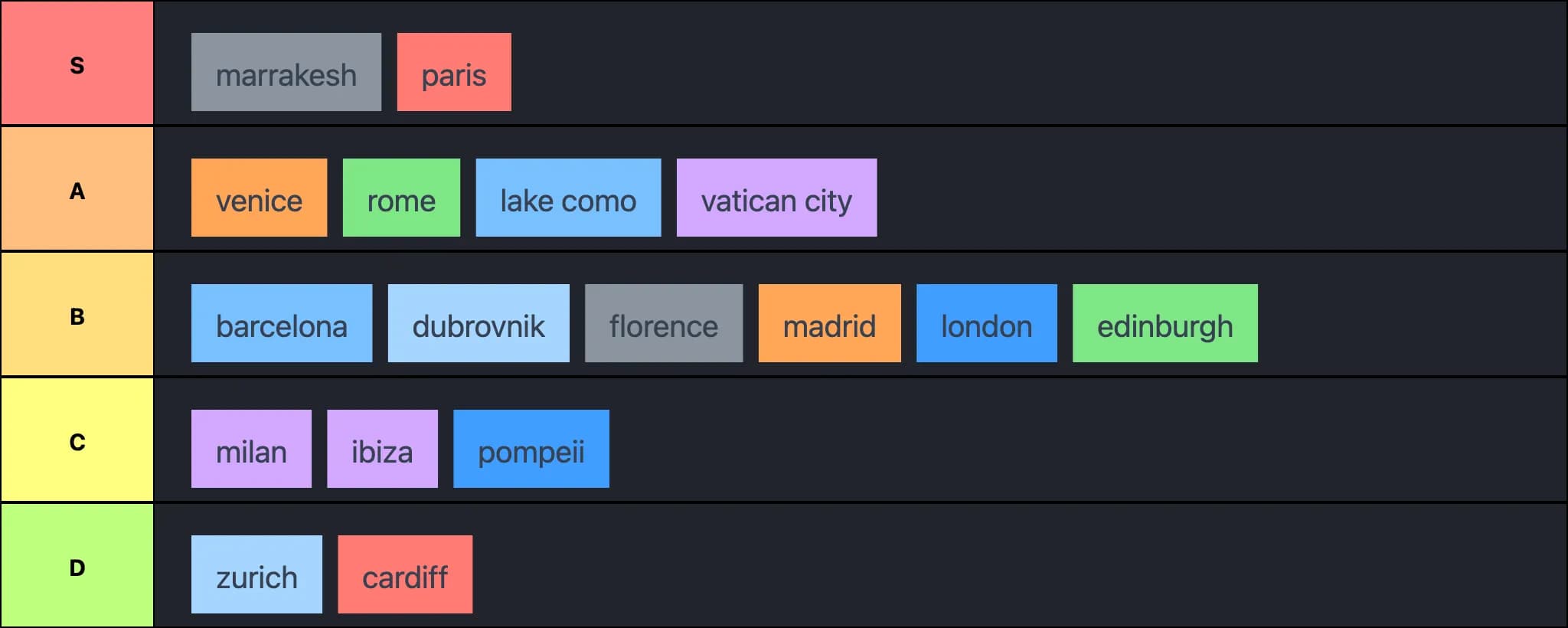Viewport: 1568px width, 628px height.
Task: Click the edinburgh tile
Action: pos(1165,323)
